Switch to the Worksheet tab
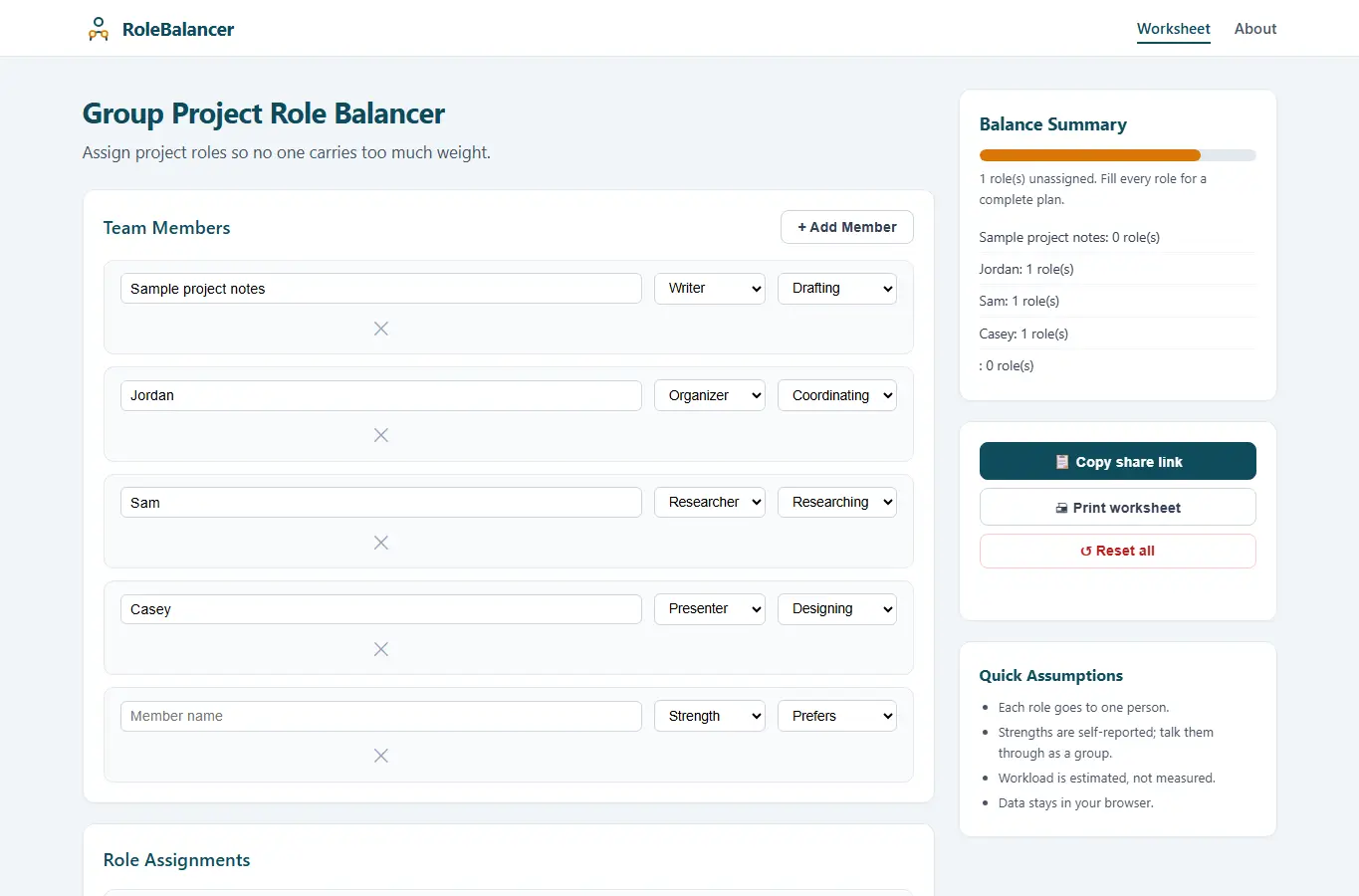The width and height of the screenshot is (1359, 896). (1174, 29)
